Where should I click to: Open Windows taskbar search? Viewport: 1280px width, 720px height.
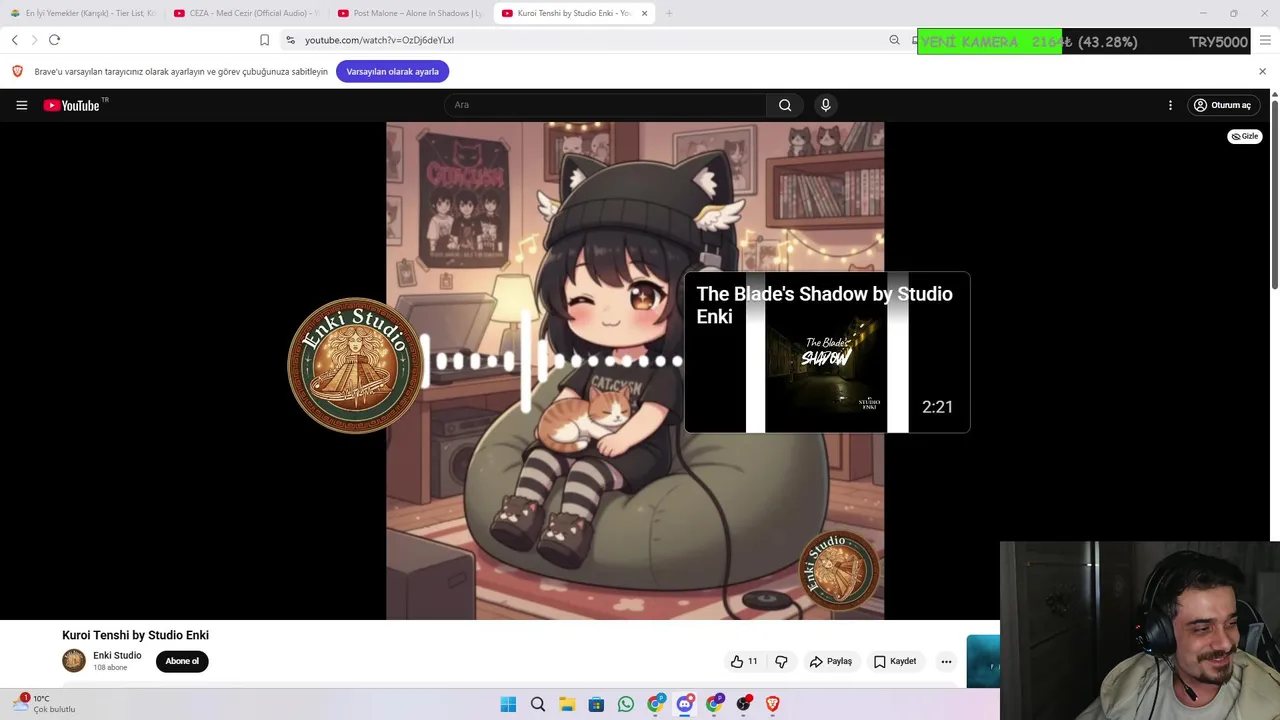pyautogui.click(x=538, y=704)
